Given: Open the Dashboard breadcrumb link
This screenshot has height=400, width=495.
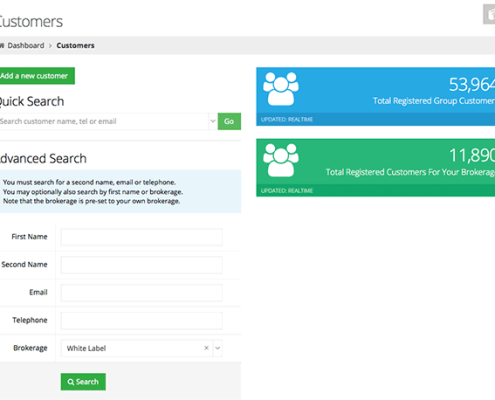Looking at the screenshot, I should [26, 46].
